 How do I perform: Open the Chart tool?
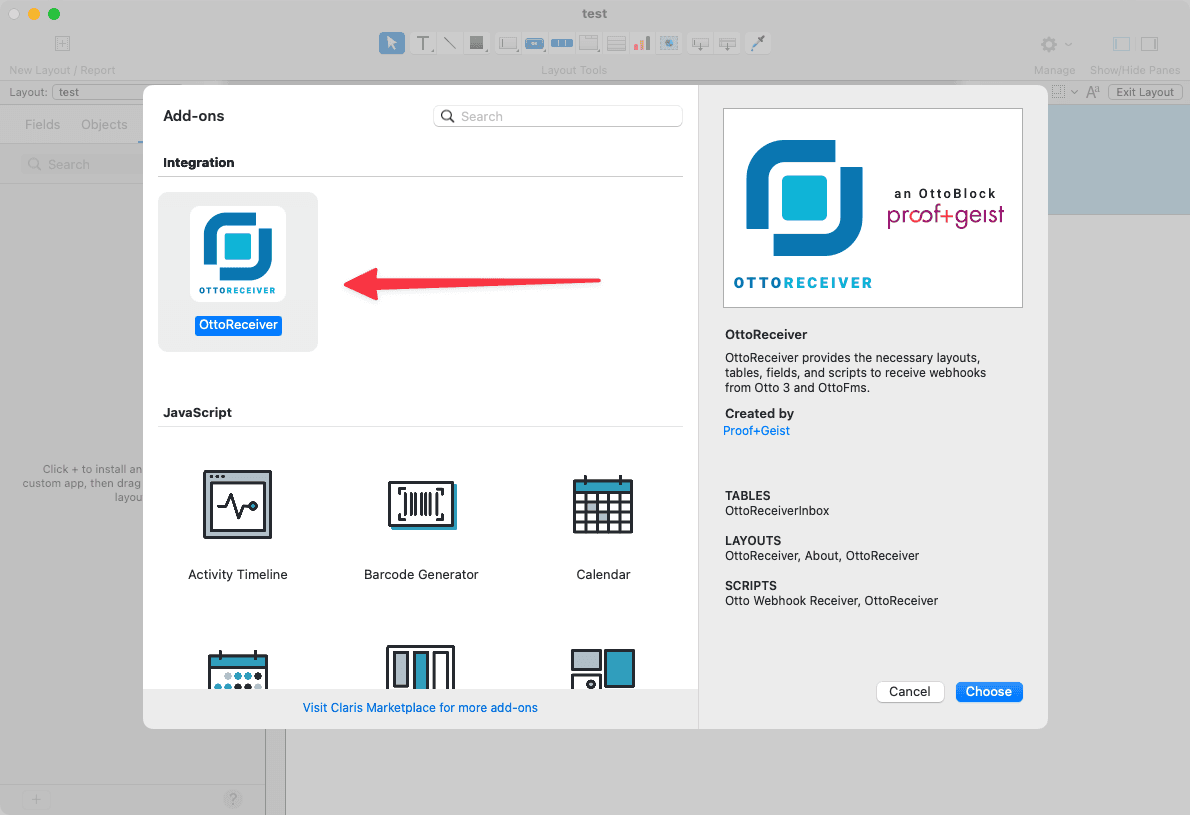coord(641,43)
